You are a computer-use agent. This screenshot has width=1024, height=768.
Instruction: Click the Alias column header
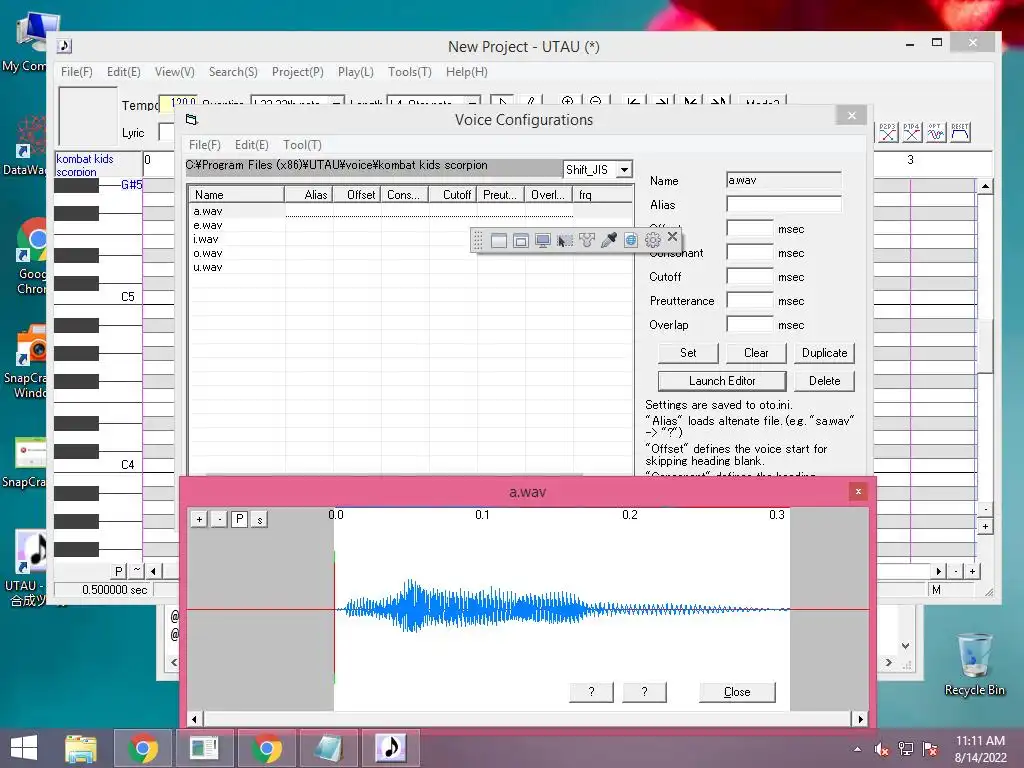pos(309,195)
